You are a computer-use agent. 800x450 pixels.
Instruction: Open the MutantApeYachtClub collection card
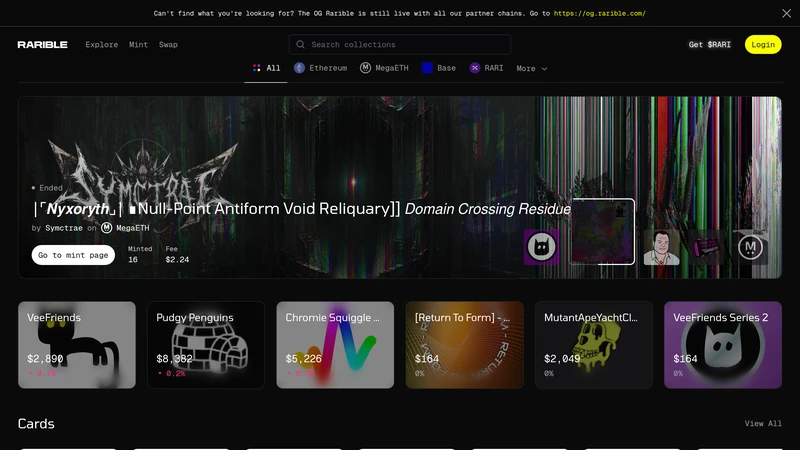point(593,345)
